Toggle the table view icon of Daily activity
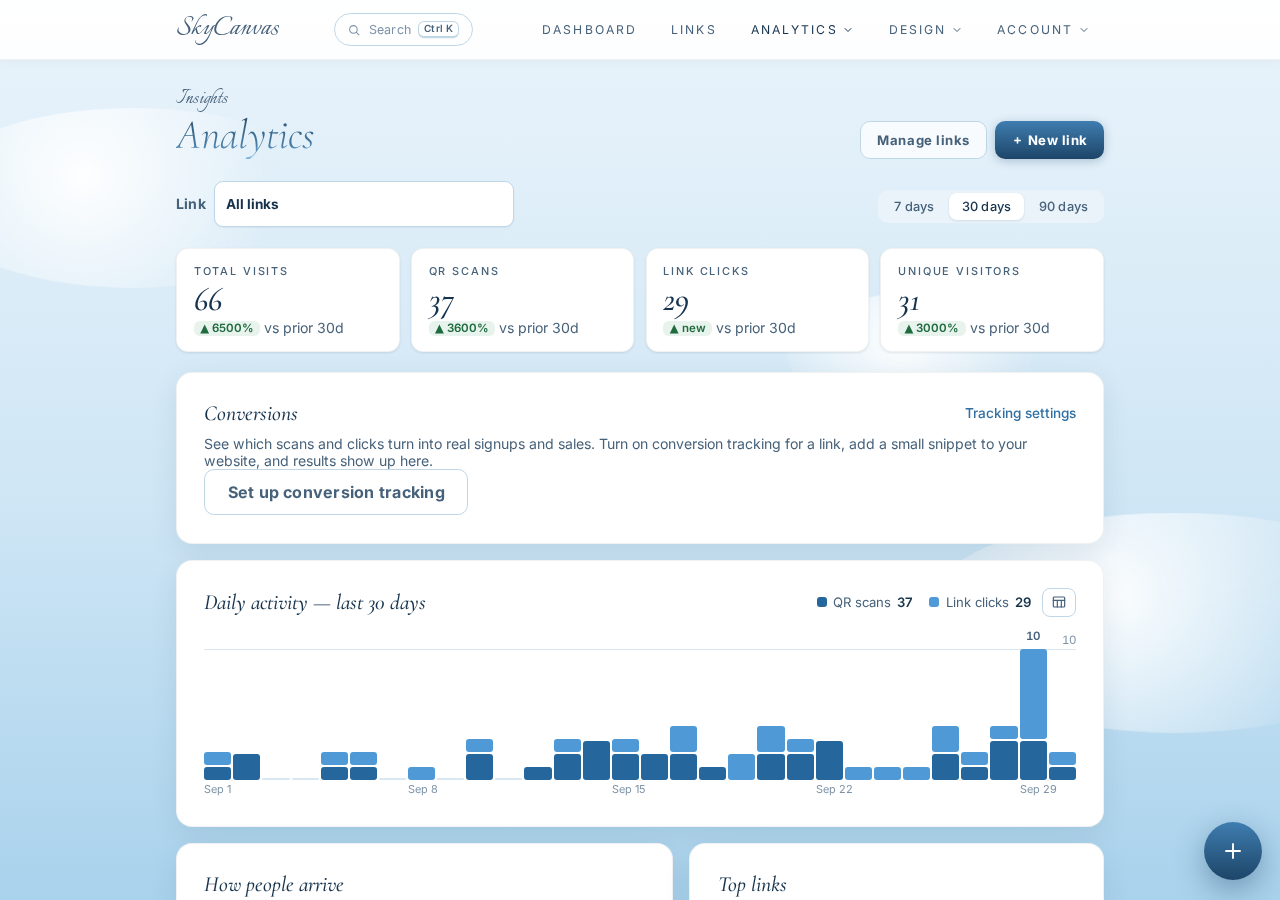 [x=1059, y=602]
